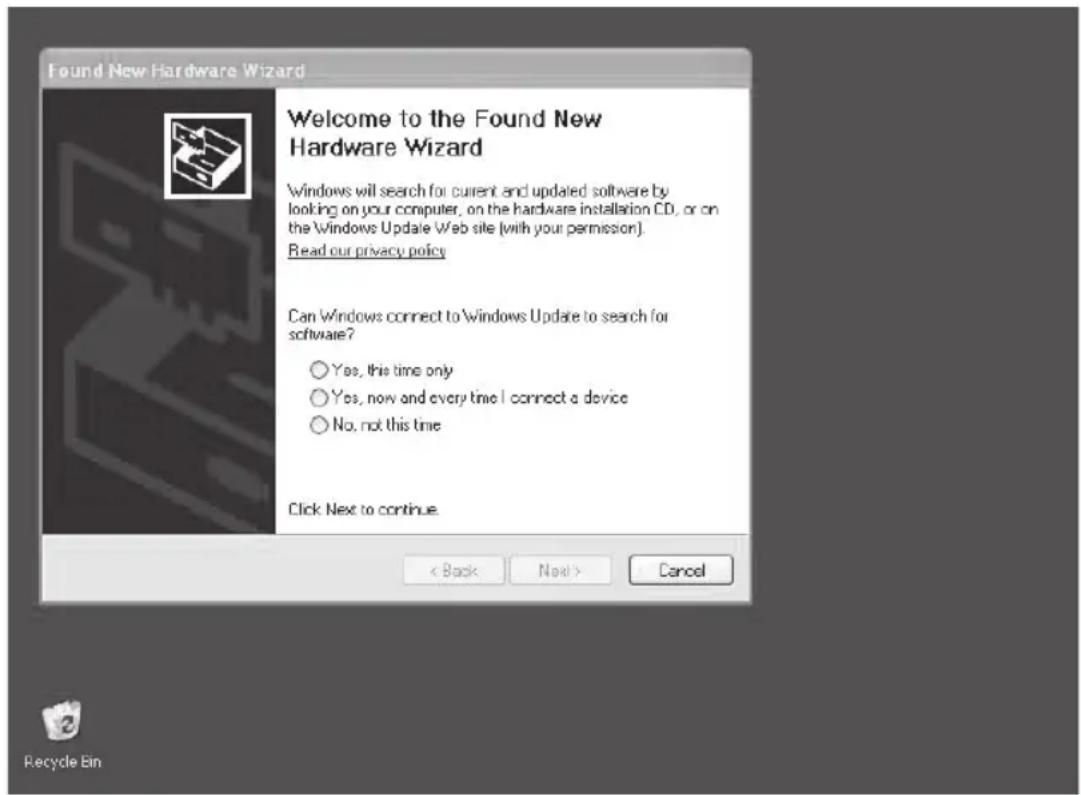Image resolution: width=1081 pixels, height=795 pixels.
Task: Click the Back button in the wizard
Action: 454,570
